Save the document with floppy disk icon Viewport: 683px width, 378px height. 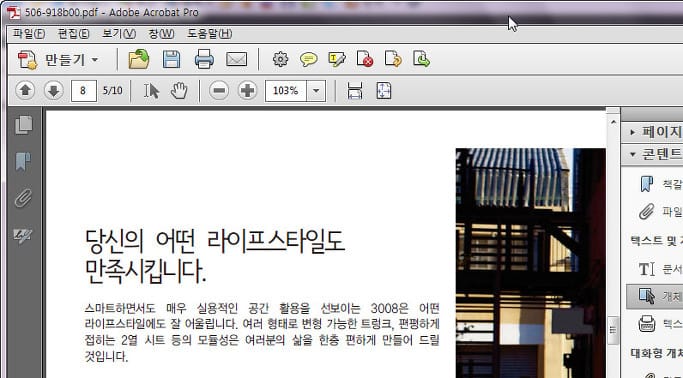click(x=172, y=59)
